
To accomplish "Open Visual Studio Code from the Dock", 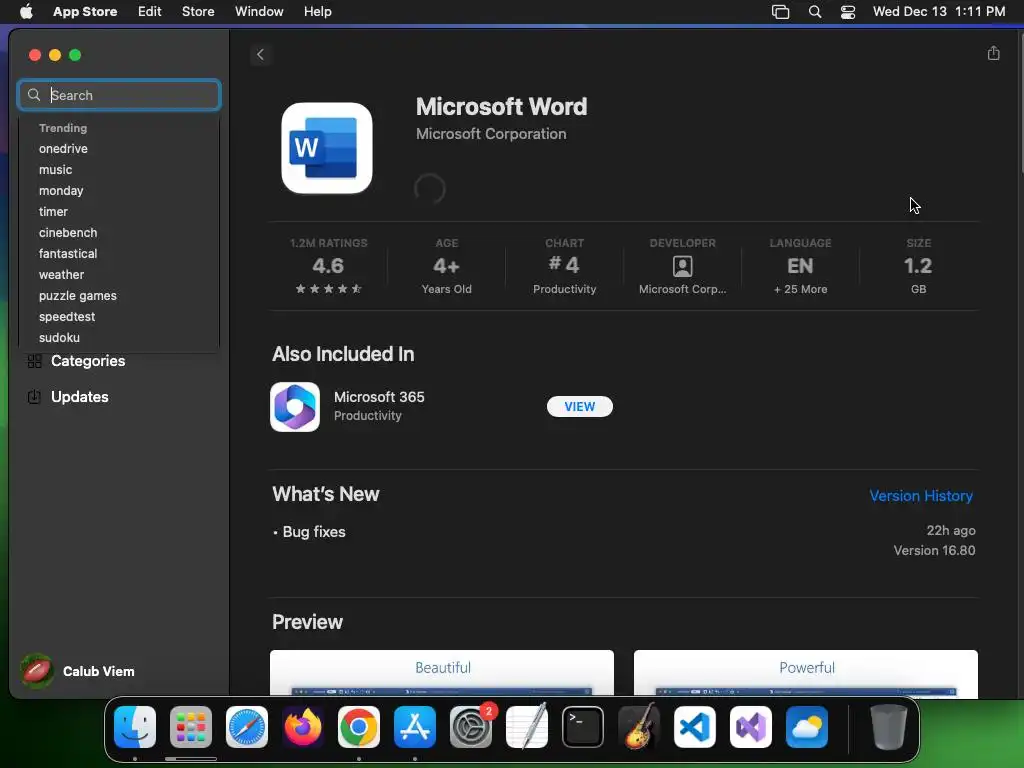I will click(x=695, y=727).
